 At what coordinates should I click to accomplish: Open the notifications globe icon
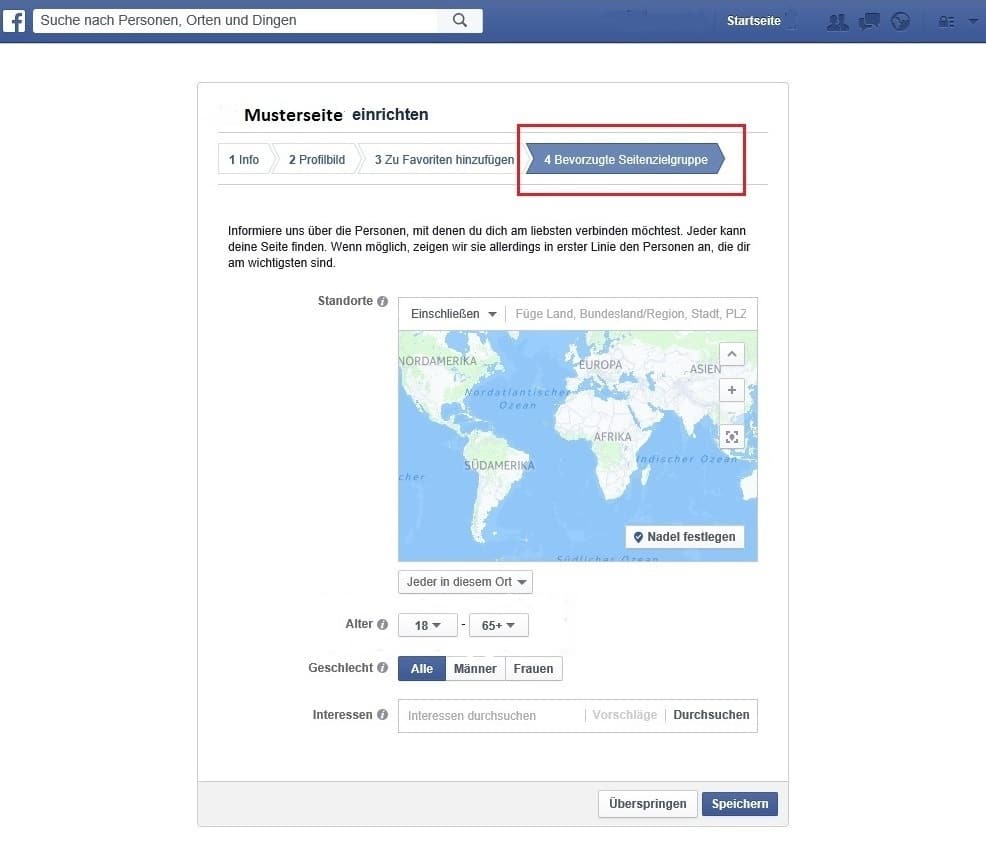[x=901, y=21]
